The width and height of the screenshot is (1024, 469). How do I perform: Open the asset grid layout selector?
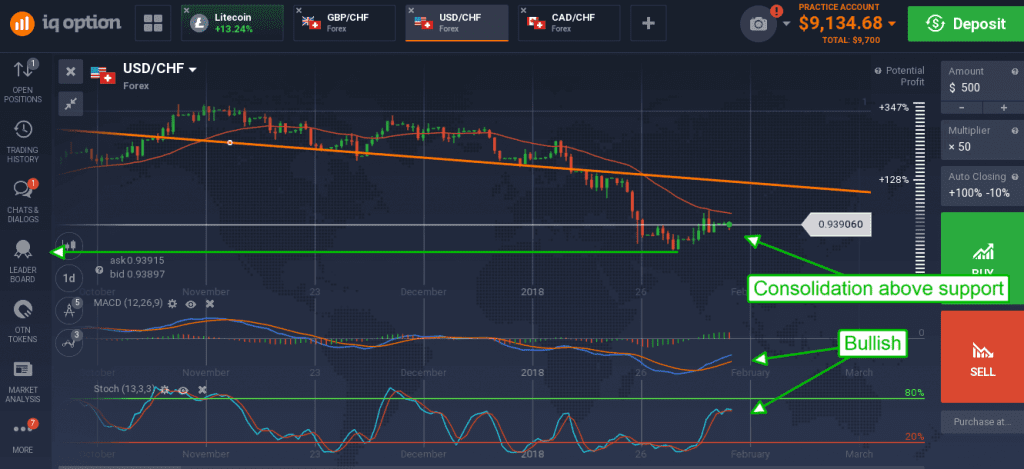pyautogui.click(x=153, y=24)
